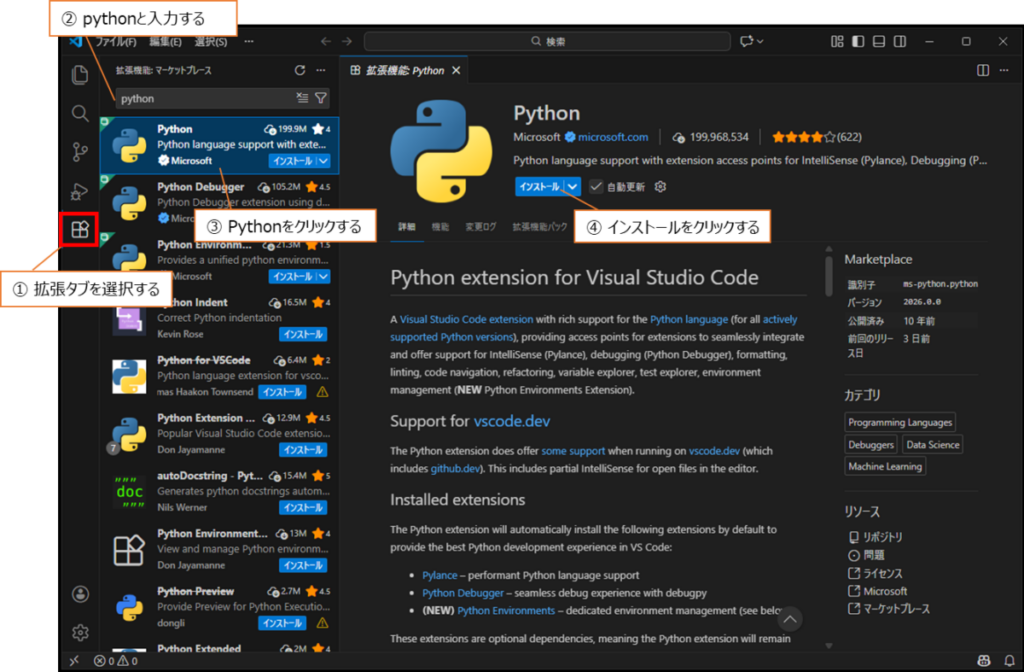Open the vscode.dev link
1024x672 pixels.
pyautogui.click(x=513, y=420)
